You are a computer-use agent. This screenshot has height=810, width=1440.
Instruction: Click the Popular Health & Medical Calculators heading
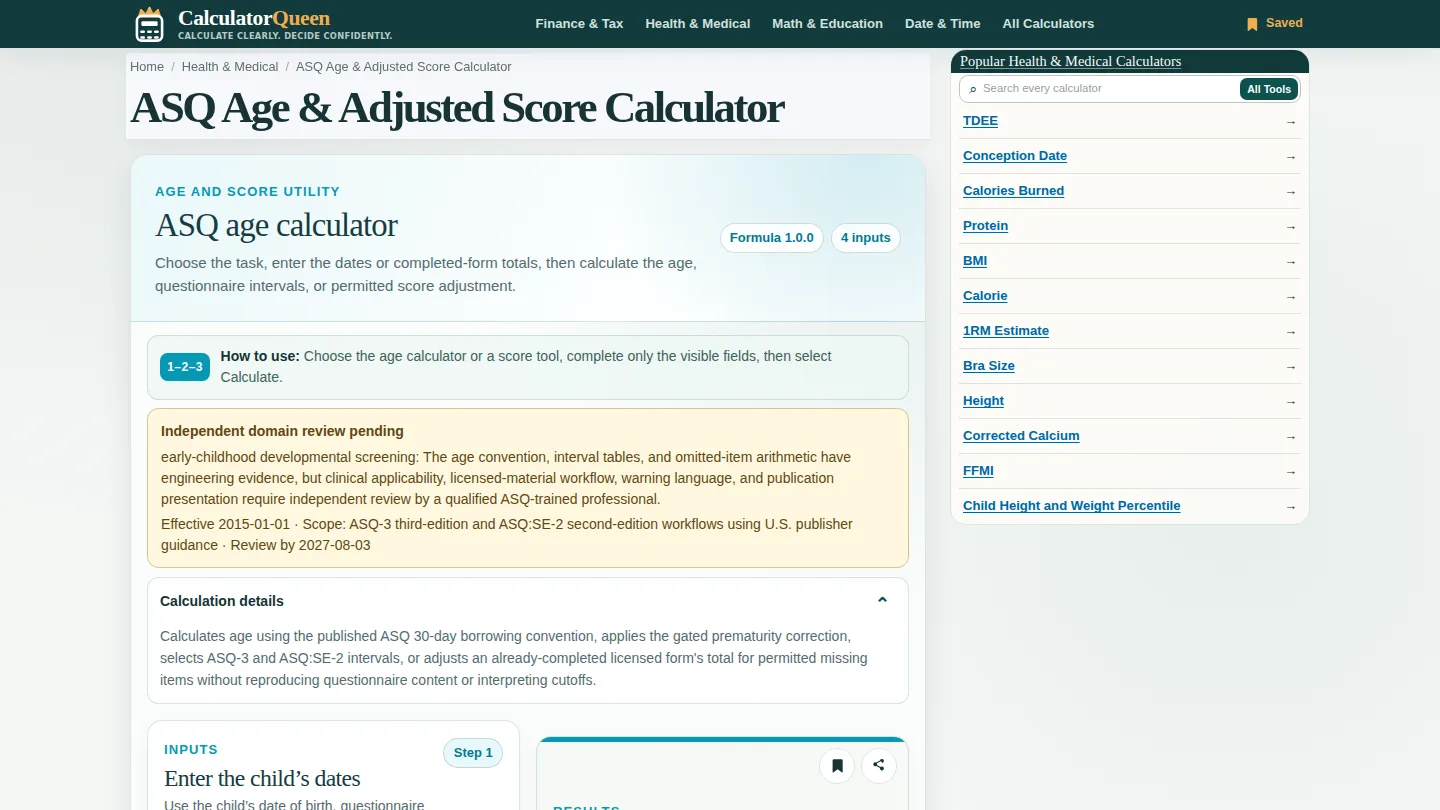coord(1070,62)
